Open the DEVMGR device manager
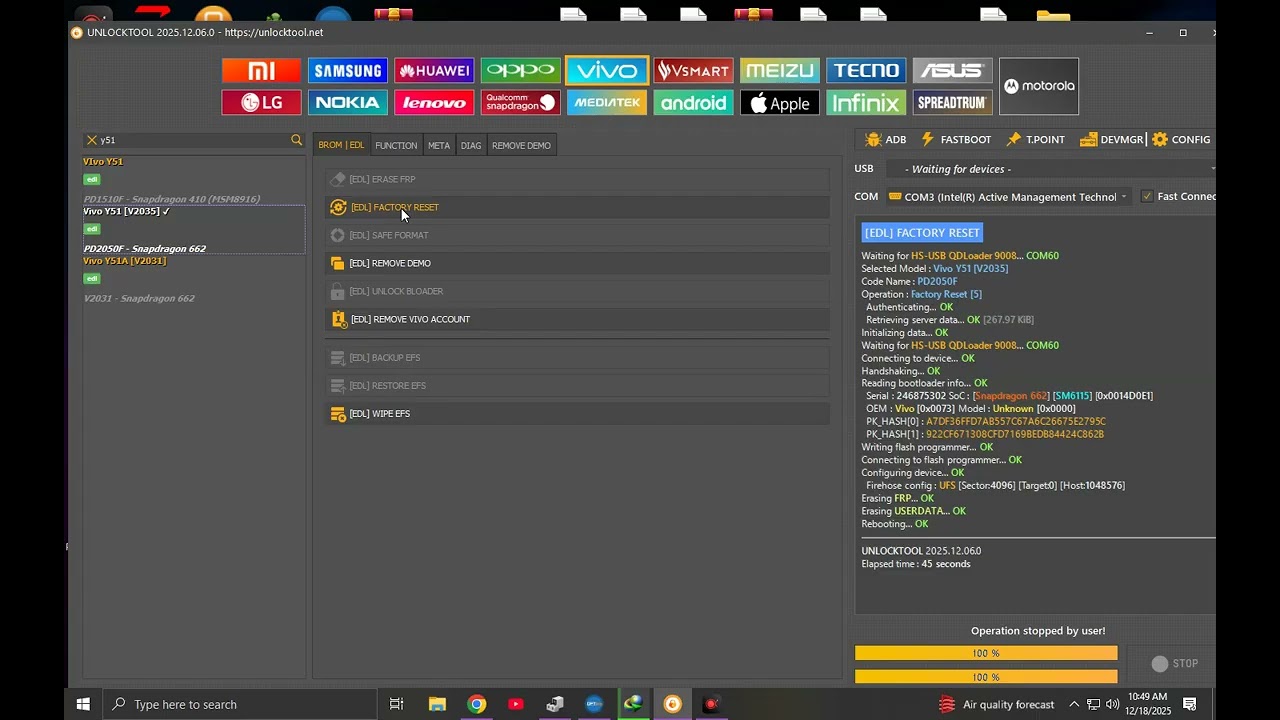The image size is (1280, 720). 1112,140
